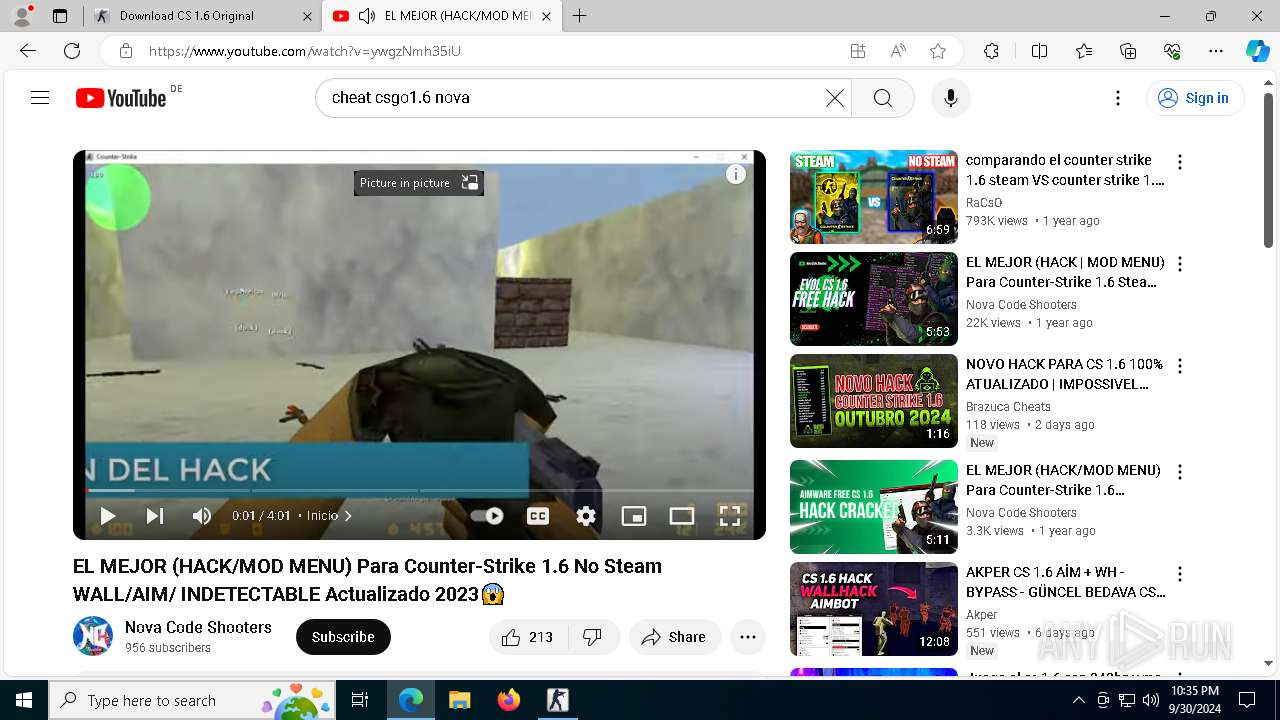The width and height of the screenshot is (1280, 720).
Task: Toggle Edge split screen
Action: [1039, 51]
